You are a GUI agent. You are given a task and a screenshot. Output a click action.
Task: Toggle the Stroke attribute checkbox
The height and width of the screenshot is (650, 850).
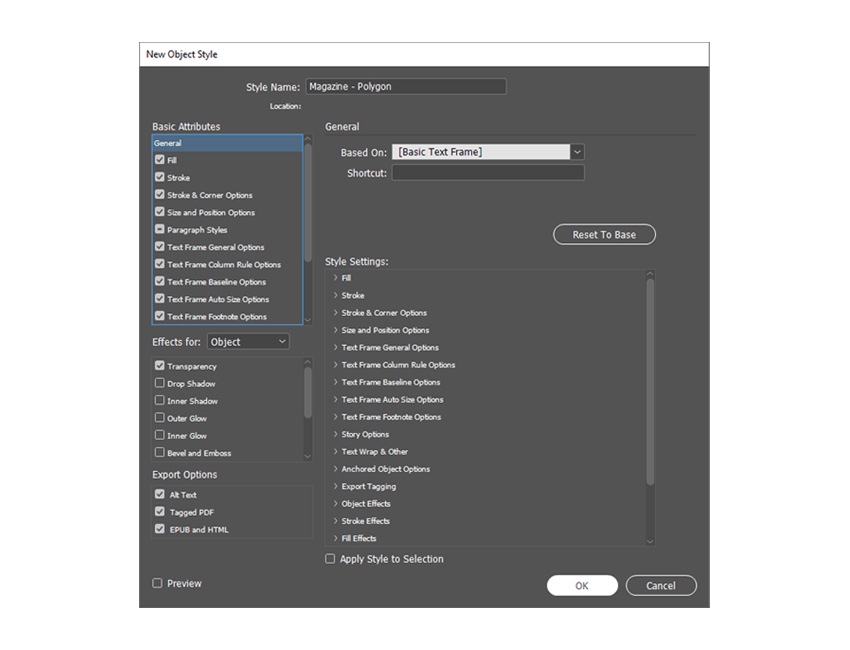coord(159,177)
